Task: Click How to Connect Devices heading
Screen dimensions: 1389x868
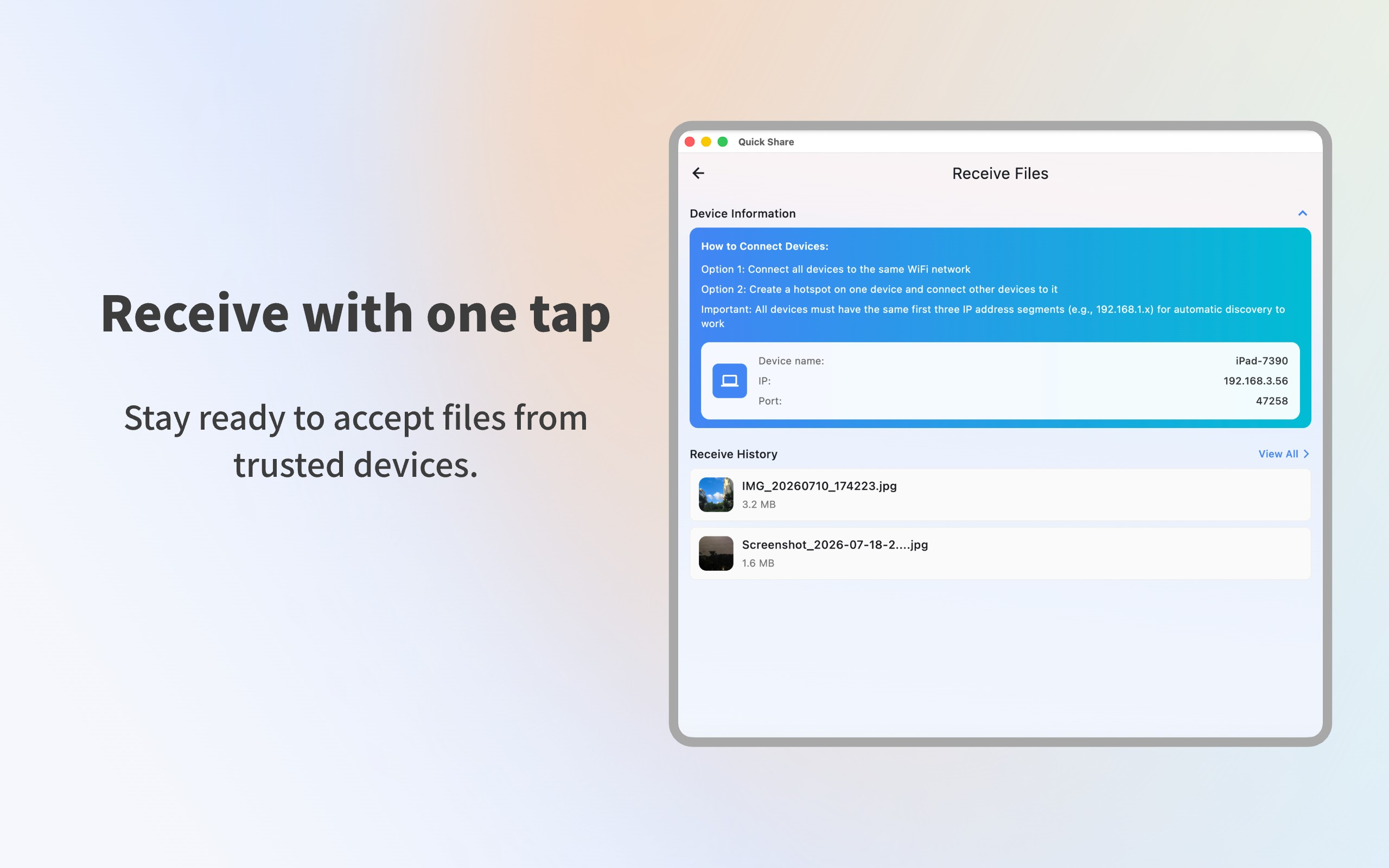Action: pos(764,246)
